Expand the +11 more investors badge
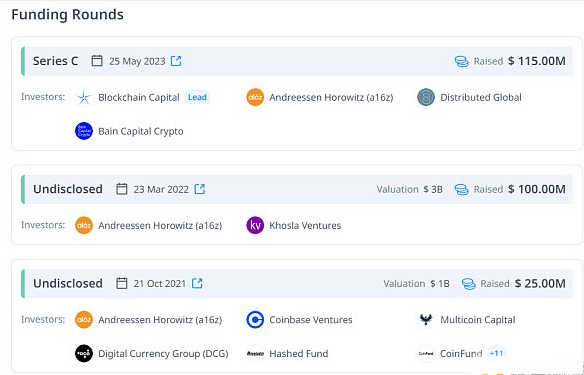This screenshot has height=375, width=584. [496, 353]
